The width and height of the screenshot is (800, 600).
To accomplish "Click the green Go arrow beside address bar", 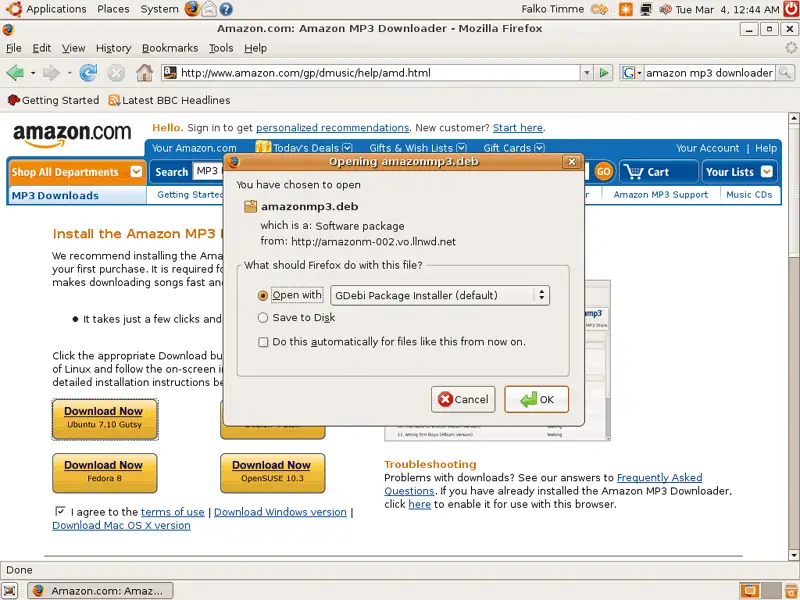I will pyautogui.click(x=604, y=73).
